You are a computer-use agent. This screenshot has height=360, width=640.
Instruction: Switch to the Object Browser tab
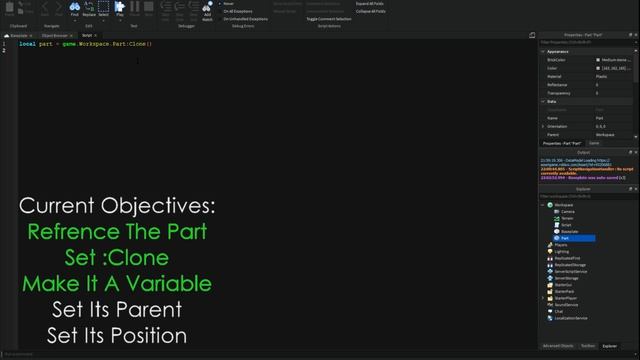point(57,36)
